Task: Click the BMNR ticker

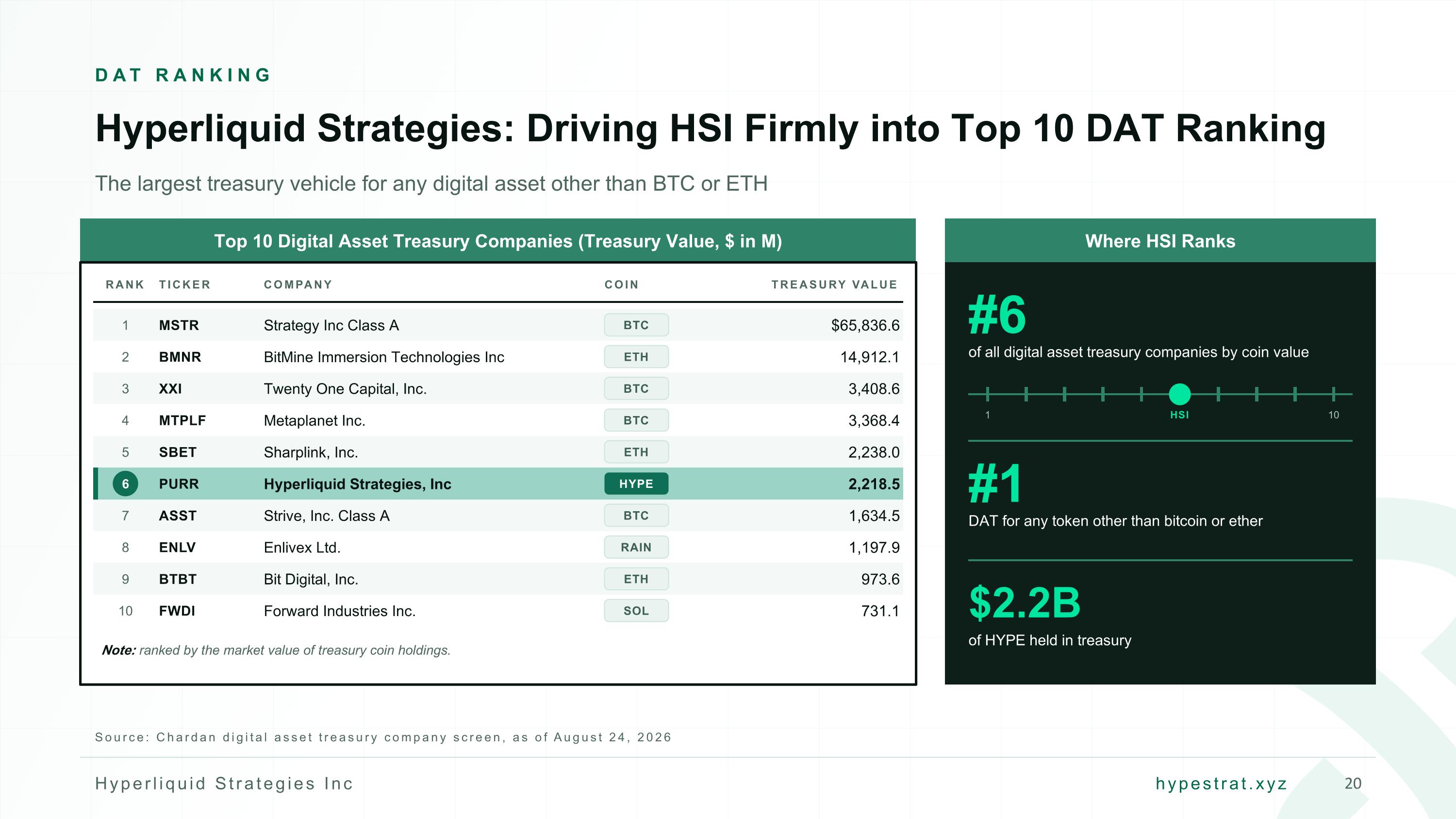Action: [x=180, y=357]
